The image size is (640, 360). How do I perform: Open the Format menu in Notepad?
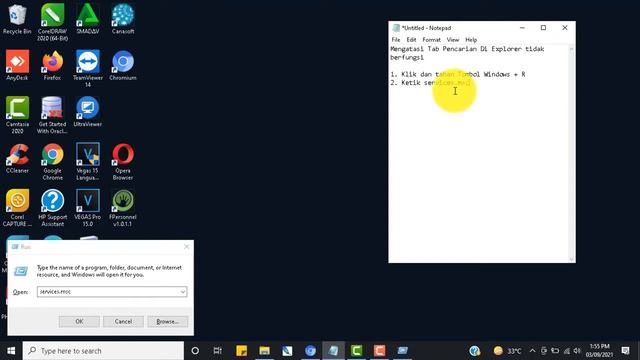click(431, 40)
